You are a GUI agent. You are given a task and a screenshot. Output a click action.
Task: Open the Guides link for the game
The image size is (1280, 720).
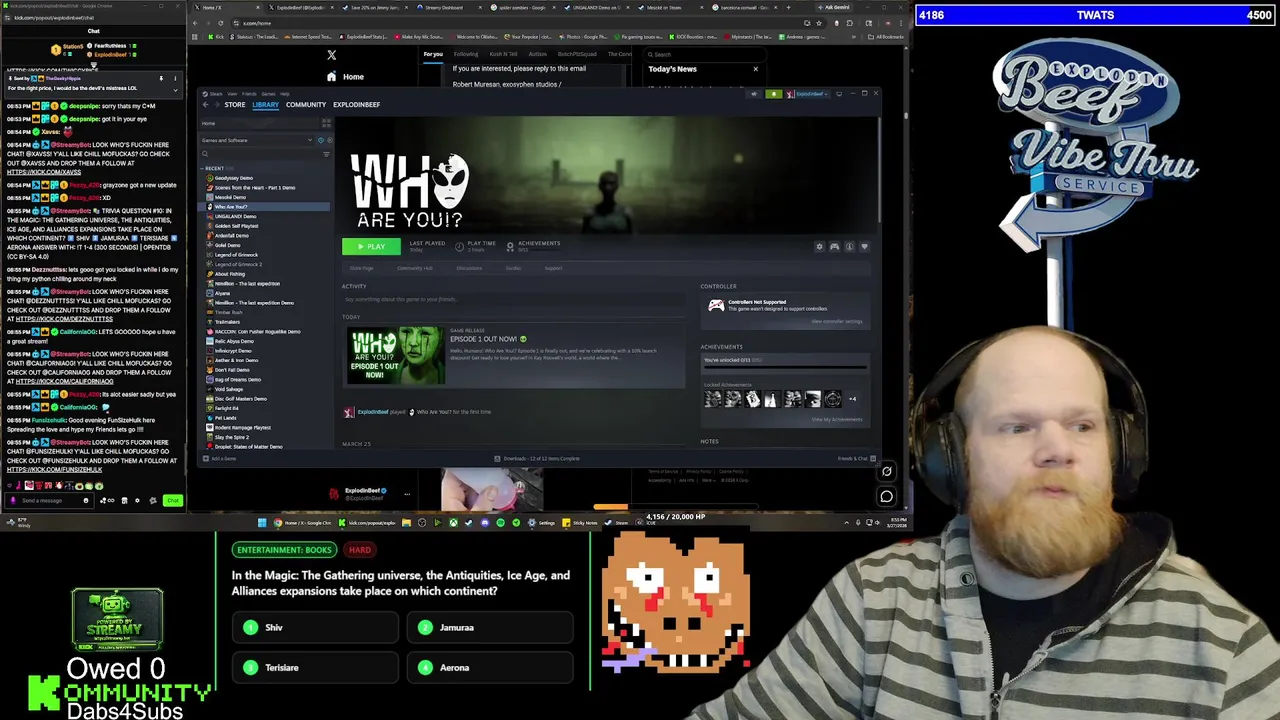pos(513,268)
